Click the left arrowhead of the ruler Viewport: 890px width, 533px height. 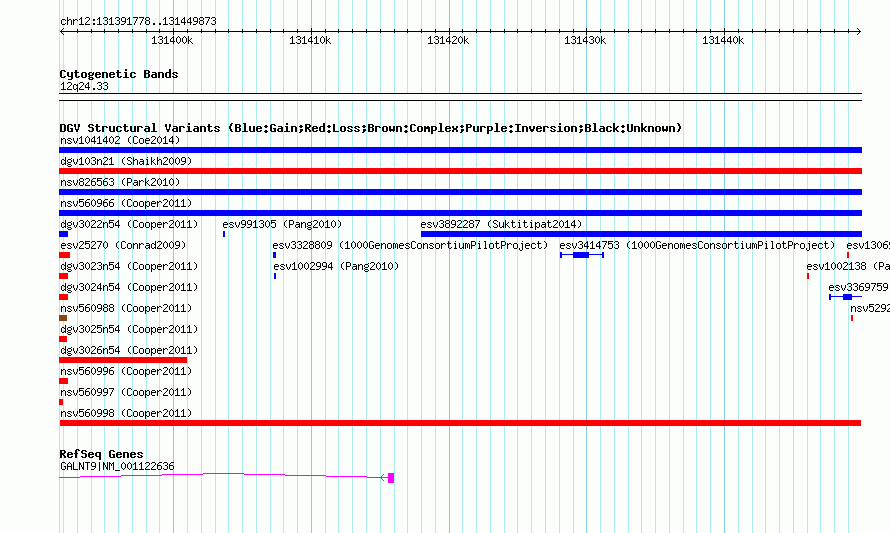coord(62,32)
